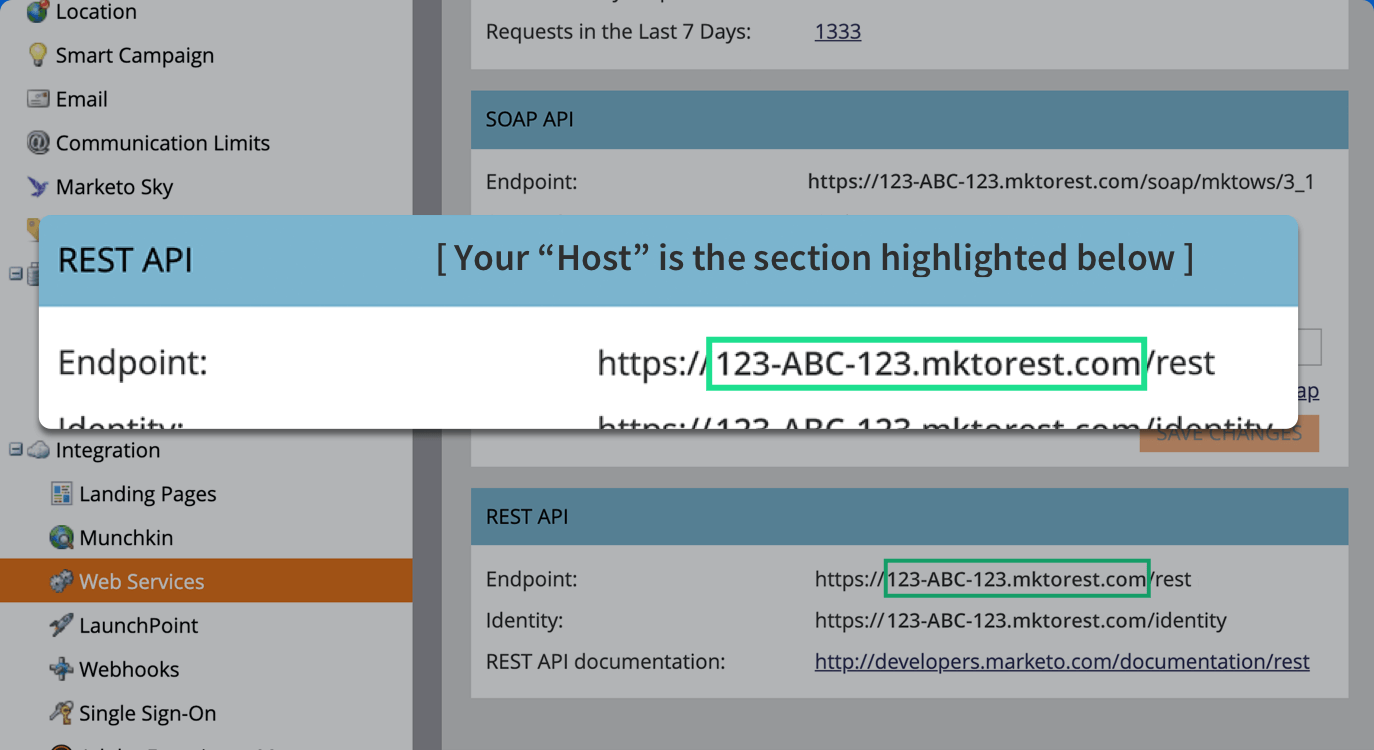
Task: Click the REST API endpoint URL in the panel
Action: 1003,579
